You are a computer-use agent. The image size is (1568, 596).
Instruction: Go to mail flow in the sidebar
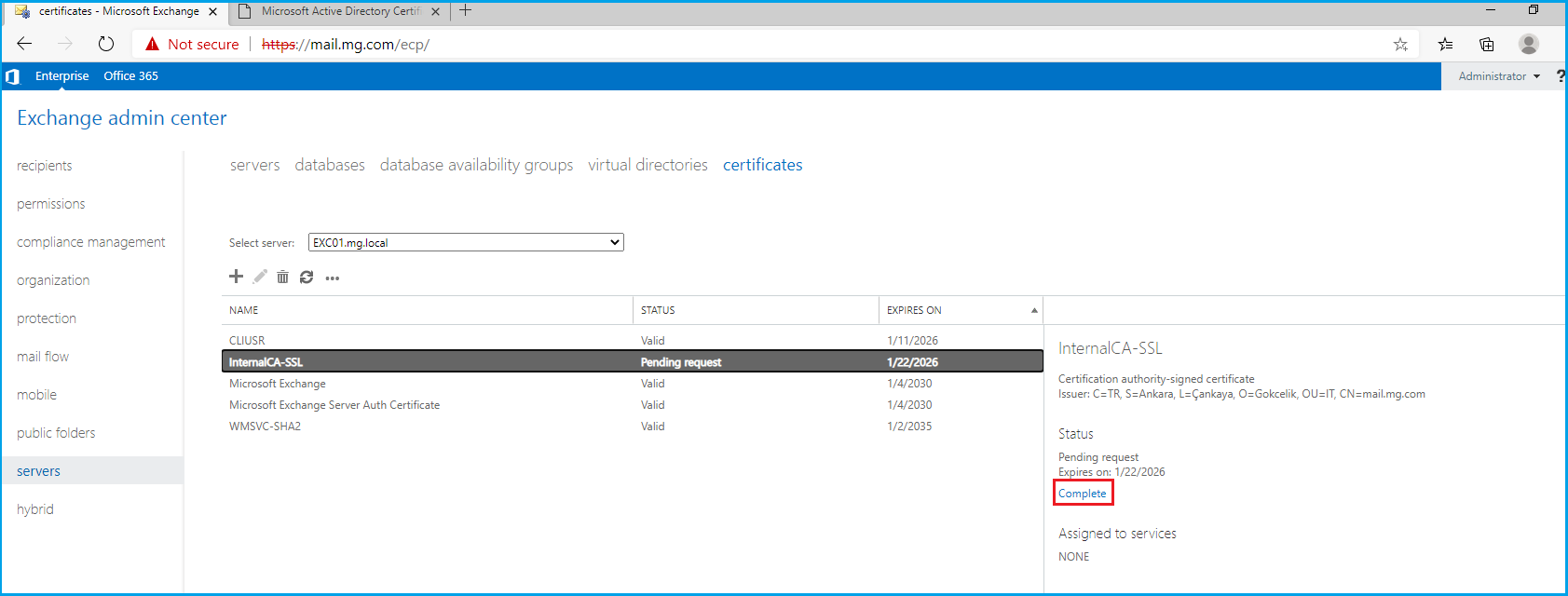pos(43,357)
